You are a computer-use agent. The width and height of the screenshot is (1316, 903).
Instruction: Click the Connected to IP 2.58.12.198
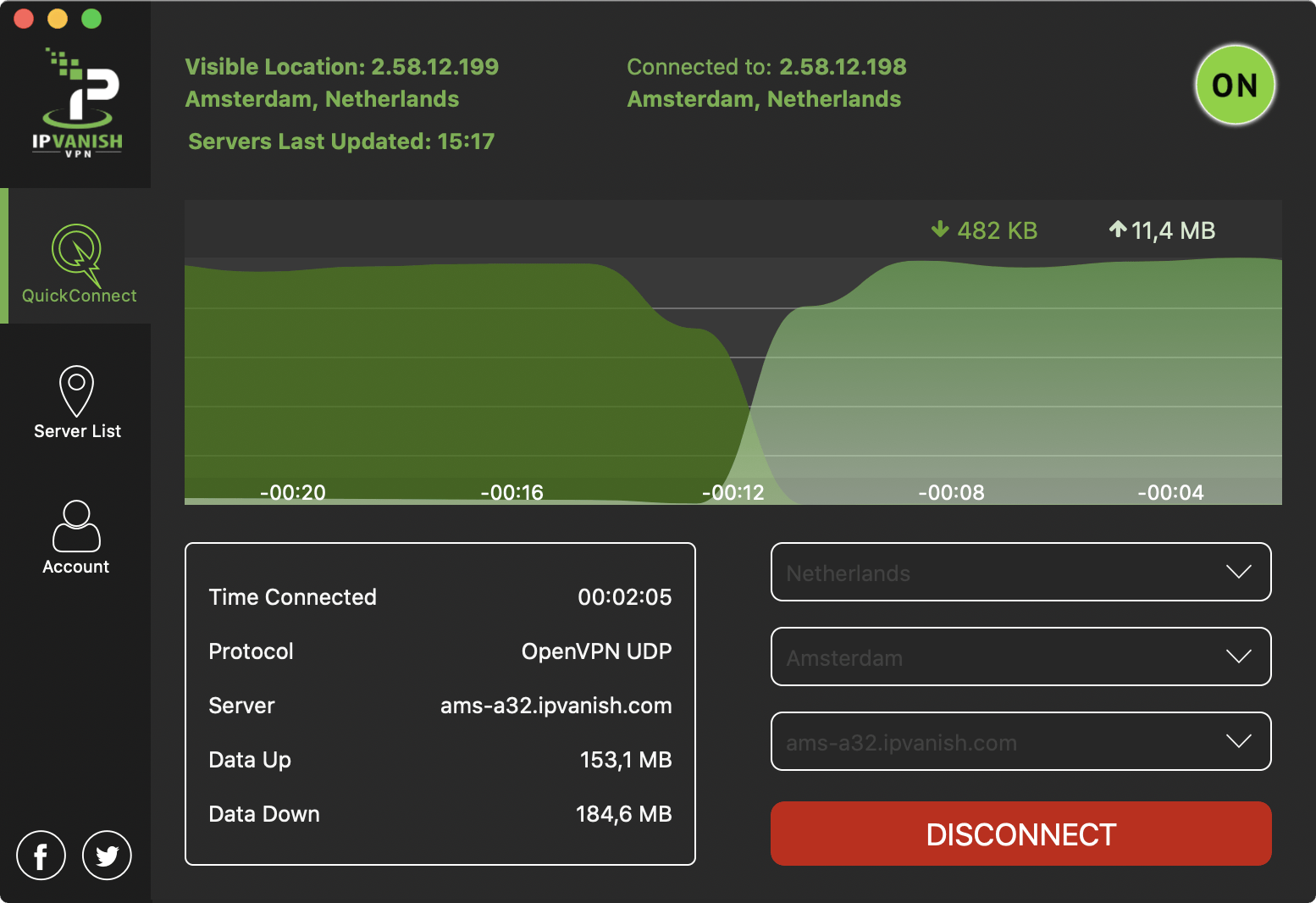coord(843,67)
